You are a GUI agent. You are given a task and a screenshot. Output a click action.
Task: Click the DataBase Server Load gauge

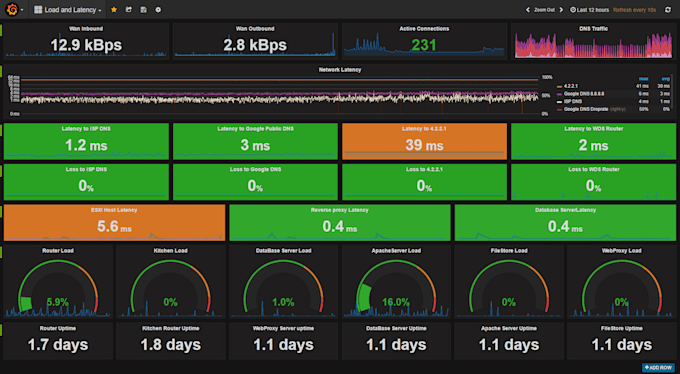(283, 286)
